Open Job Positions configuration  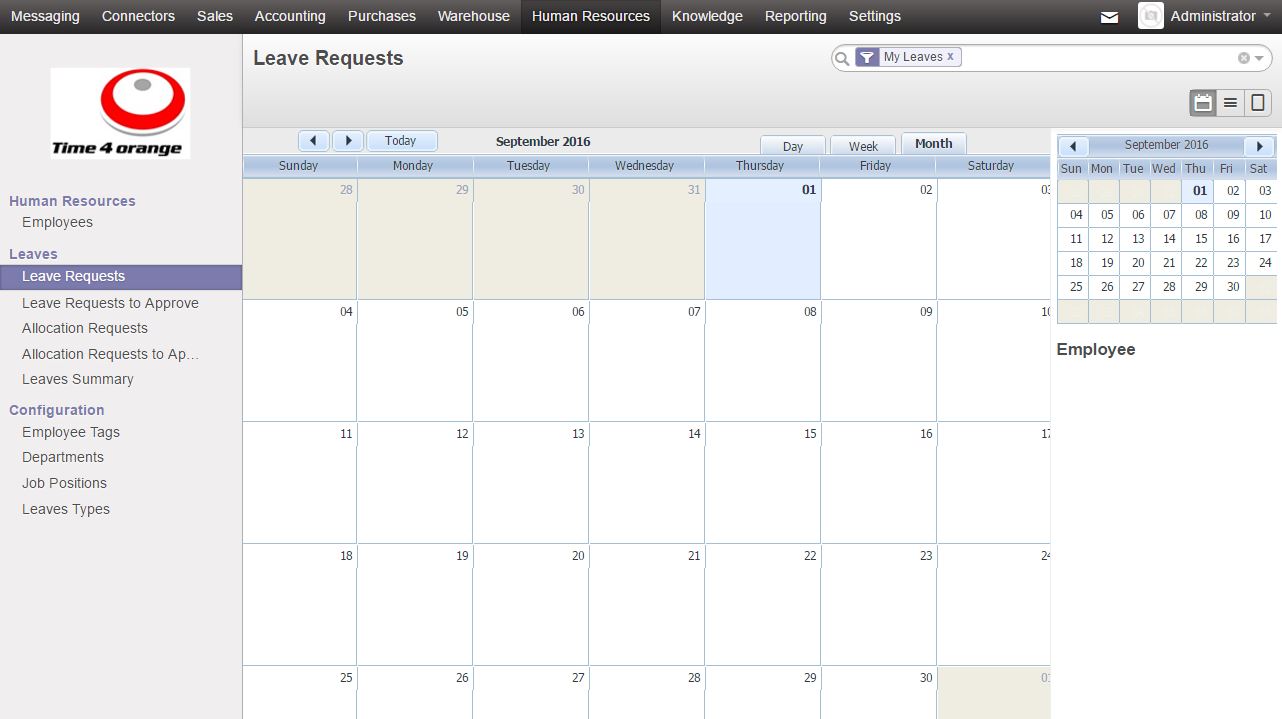click(64, 483)
